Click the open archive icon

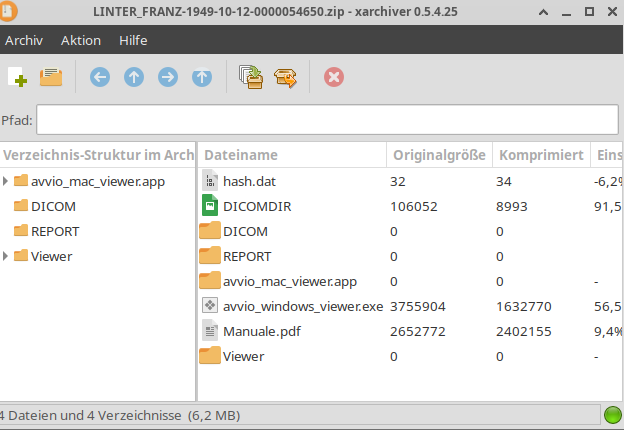51,77
